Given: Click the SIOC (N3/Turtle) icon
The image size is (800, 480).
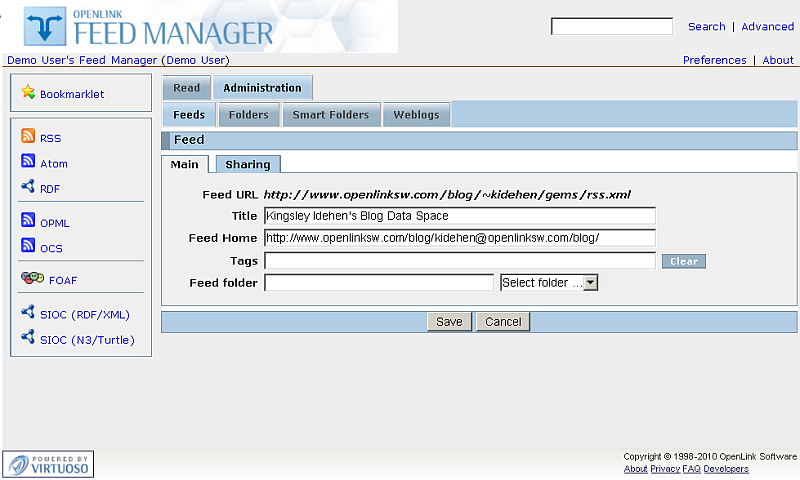Looking at the screenshot, I should coord(28,338).
